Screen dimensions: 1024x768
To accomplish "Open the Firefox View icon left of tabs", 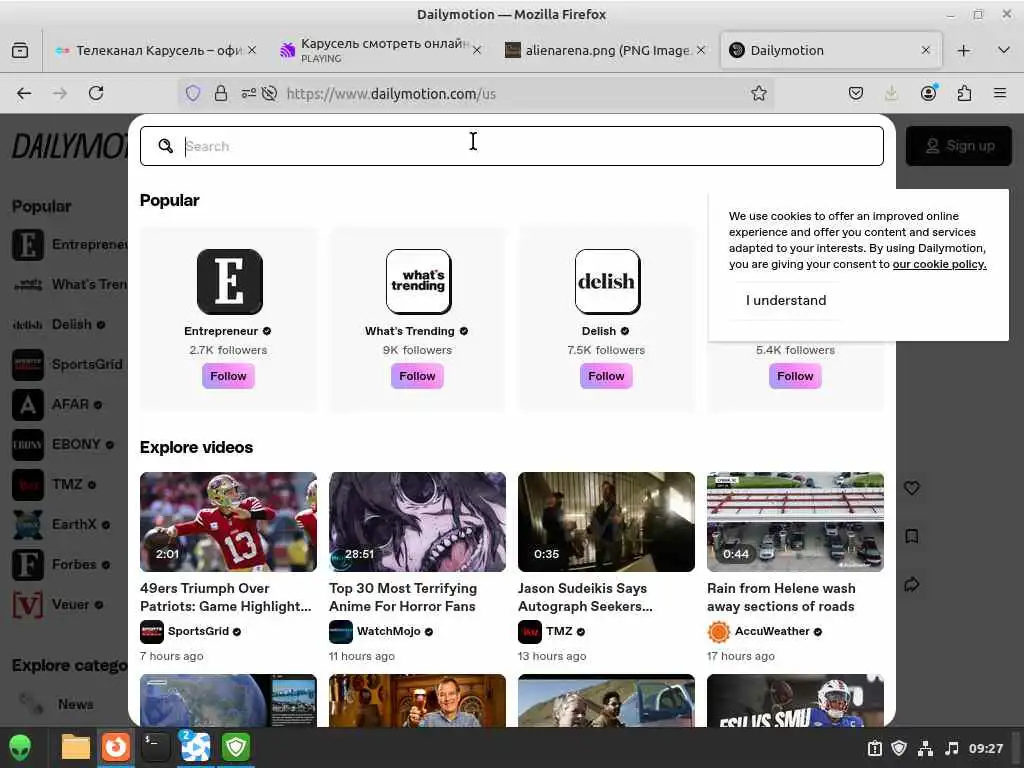I will tap(20, 50).
